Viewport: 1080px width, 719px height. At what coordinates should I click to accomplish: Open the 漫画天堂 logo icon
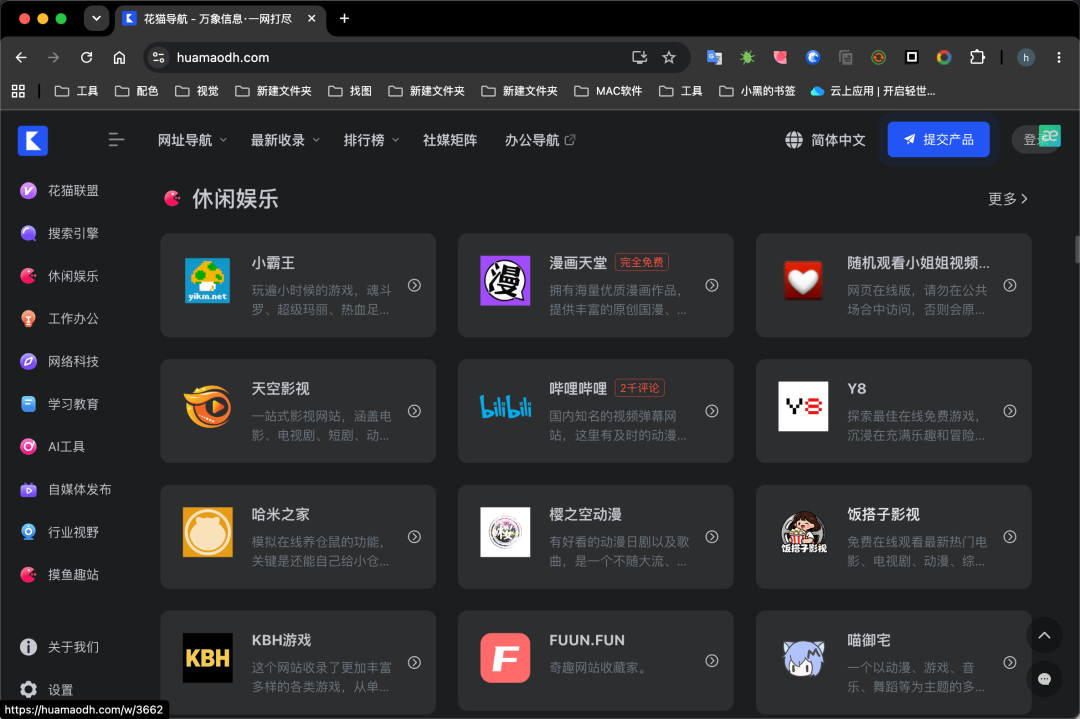pos(505,281)
